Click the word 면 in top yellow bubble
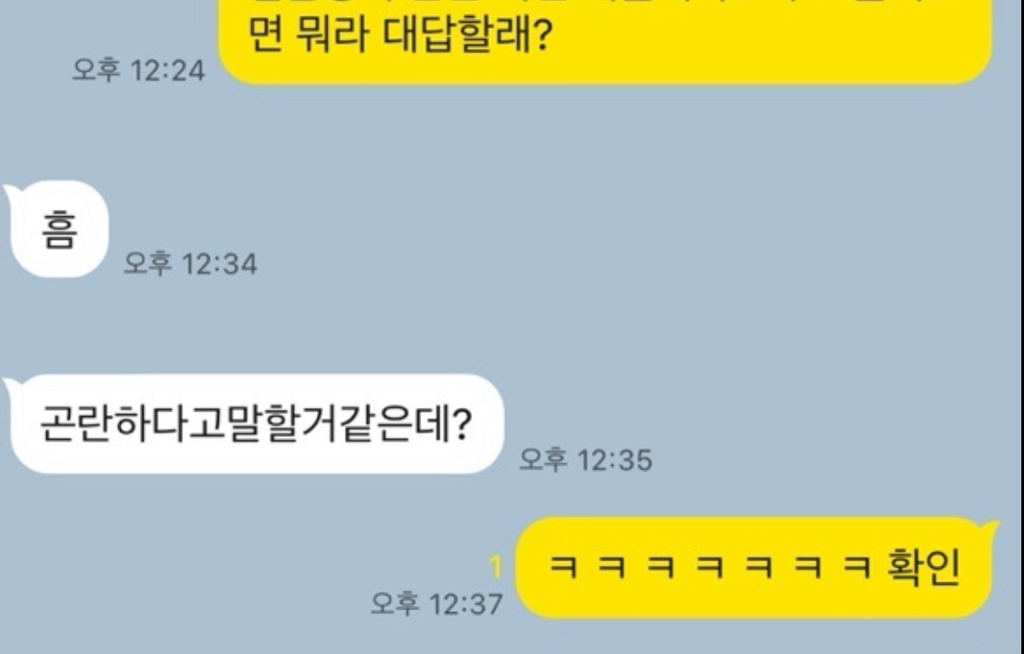 [266, 34]
